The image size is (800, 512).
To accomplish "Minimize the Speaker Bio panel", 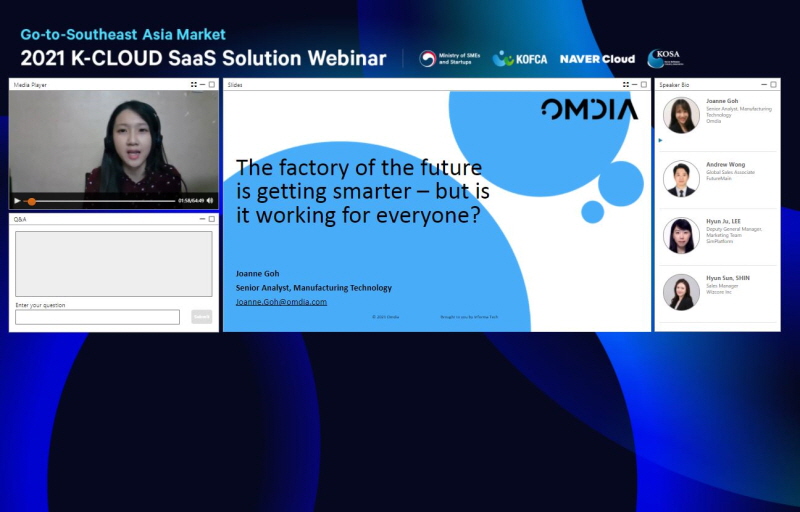I will point(764,85).
